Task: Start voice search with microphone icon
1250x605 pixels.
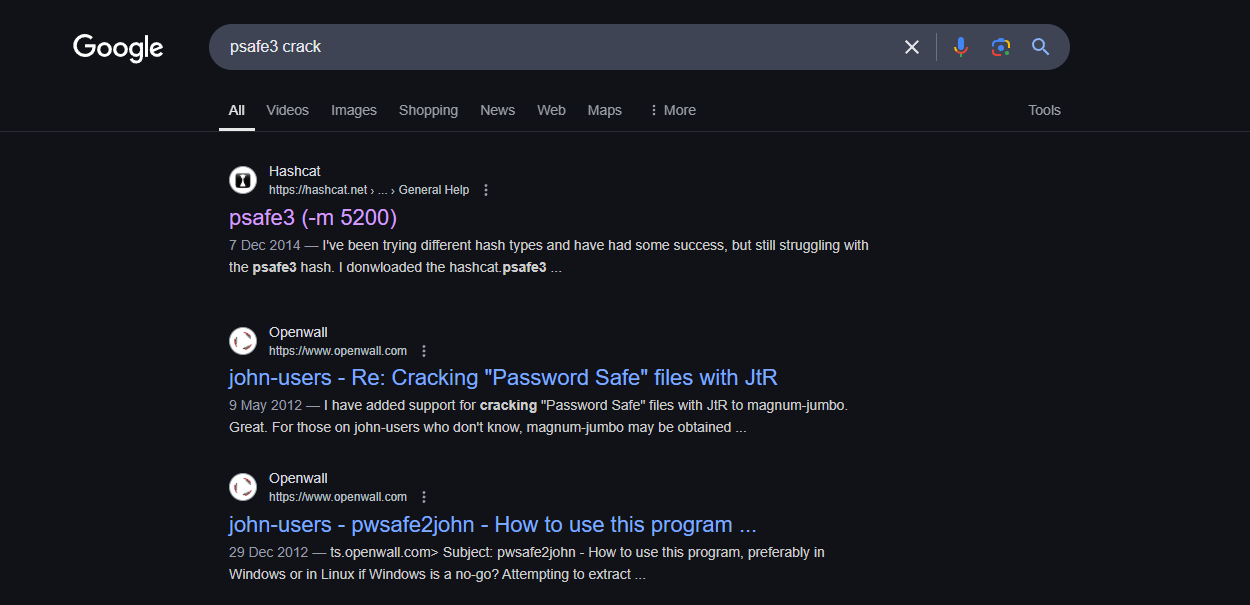Action: click(961, 47)
